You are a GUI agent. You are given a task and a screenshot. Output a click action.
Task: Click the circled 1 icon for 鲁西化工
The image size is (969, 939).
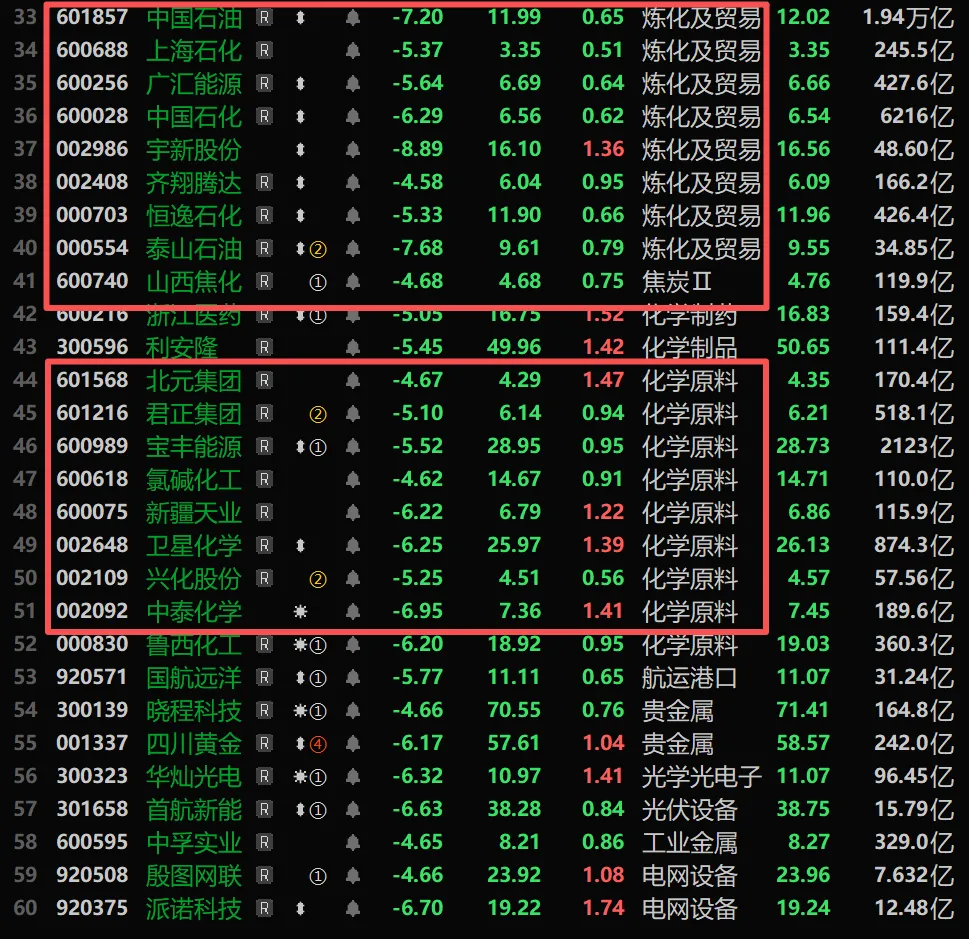(x=318, y=645)
